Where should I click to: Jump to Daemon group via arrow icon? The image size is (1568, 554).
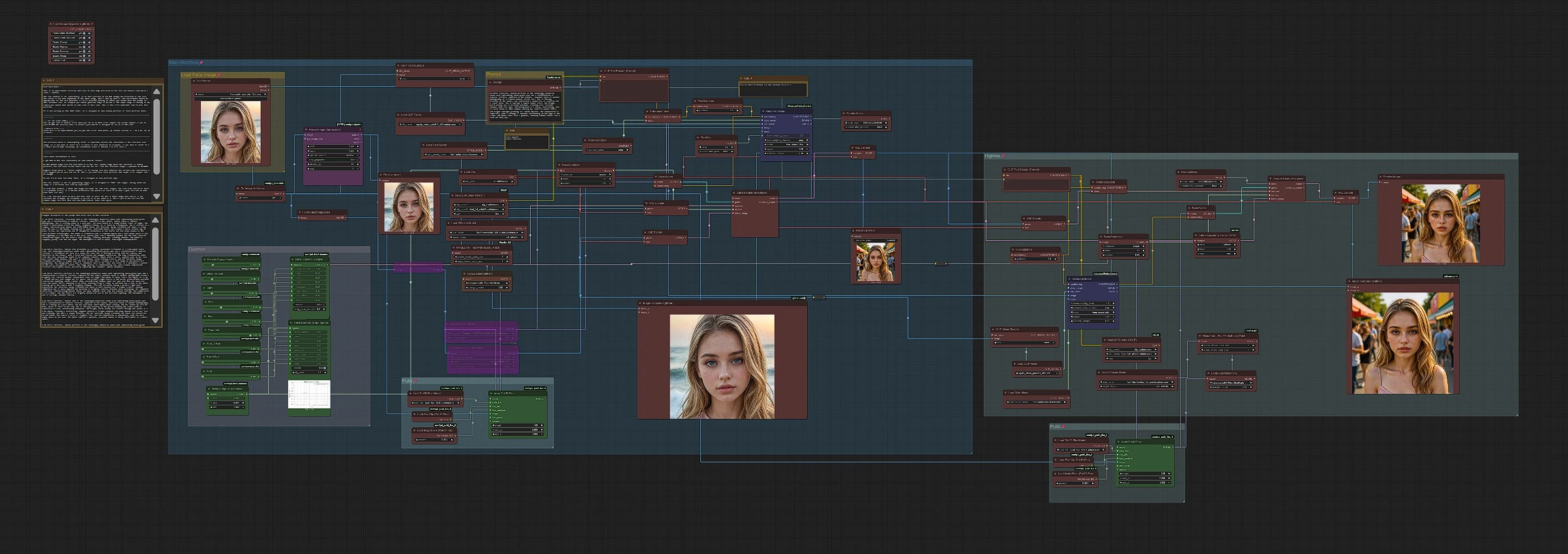coord(89,52)
